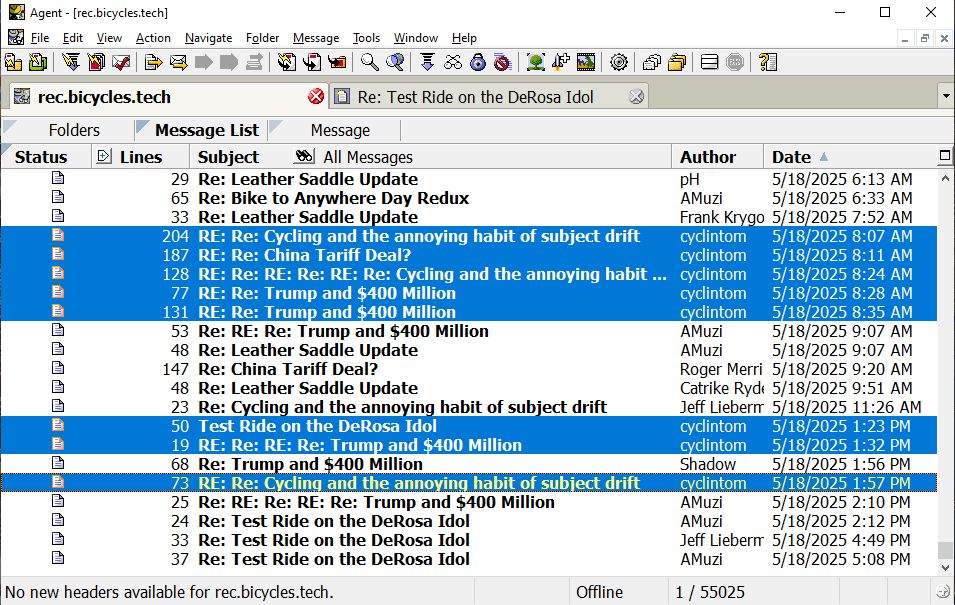
Task: Click the yellow stacked folders toolbar icon
Action: point(677,62)
